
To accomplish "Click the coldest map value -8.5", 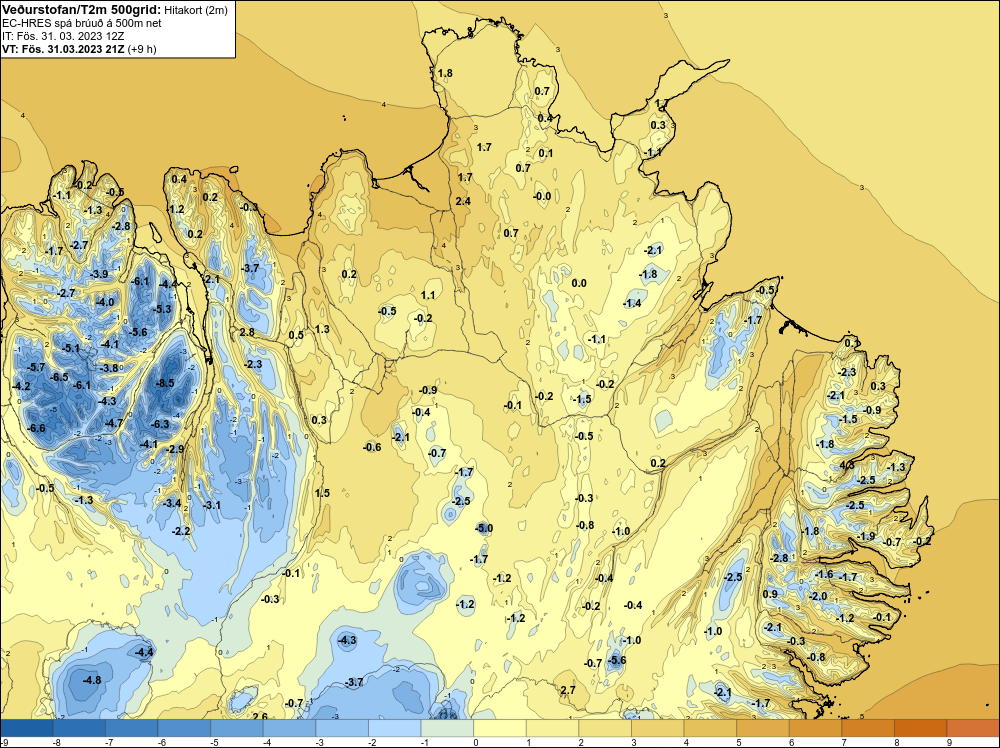I will [x=165, y=383].
